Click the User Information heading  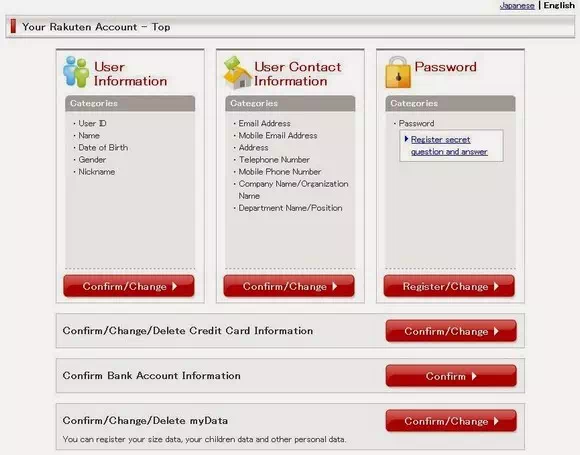pyautogui.click(x=130, y=74)
